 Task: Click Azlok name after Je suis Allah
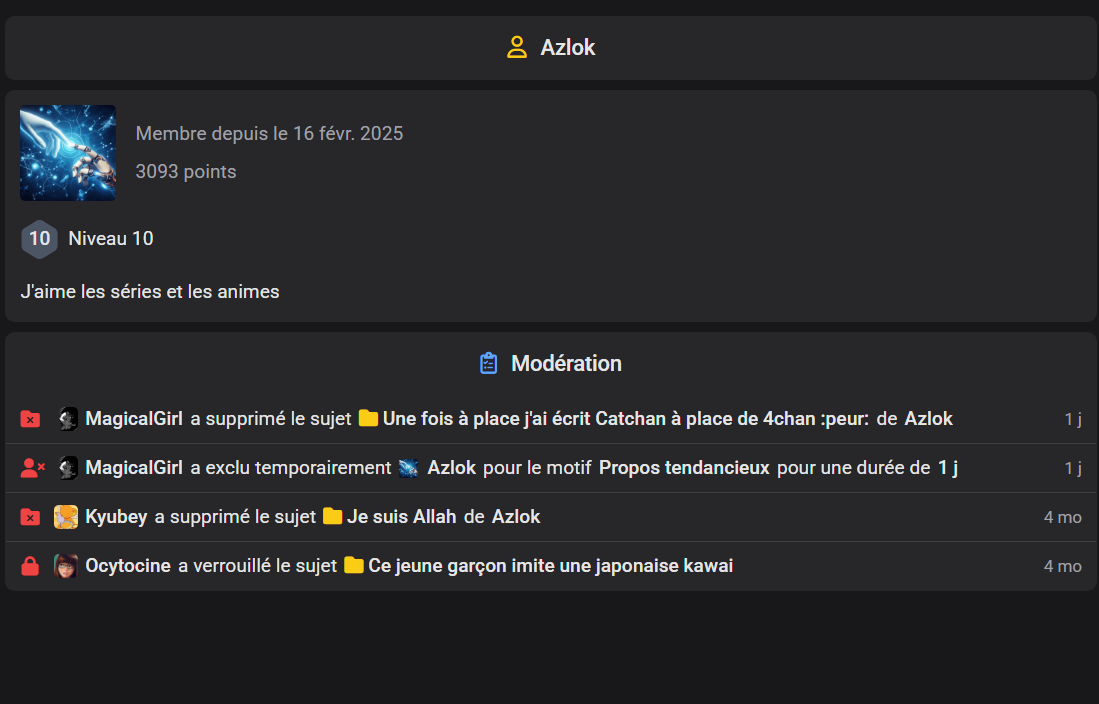516,517
